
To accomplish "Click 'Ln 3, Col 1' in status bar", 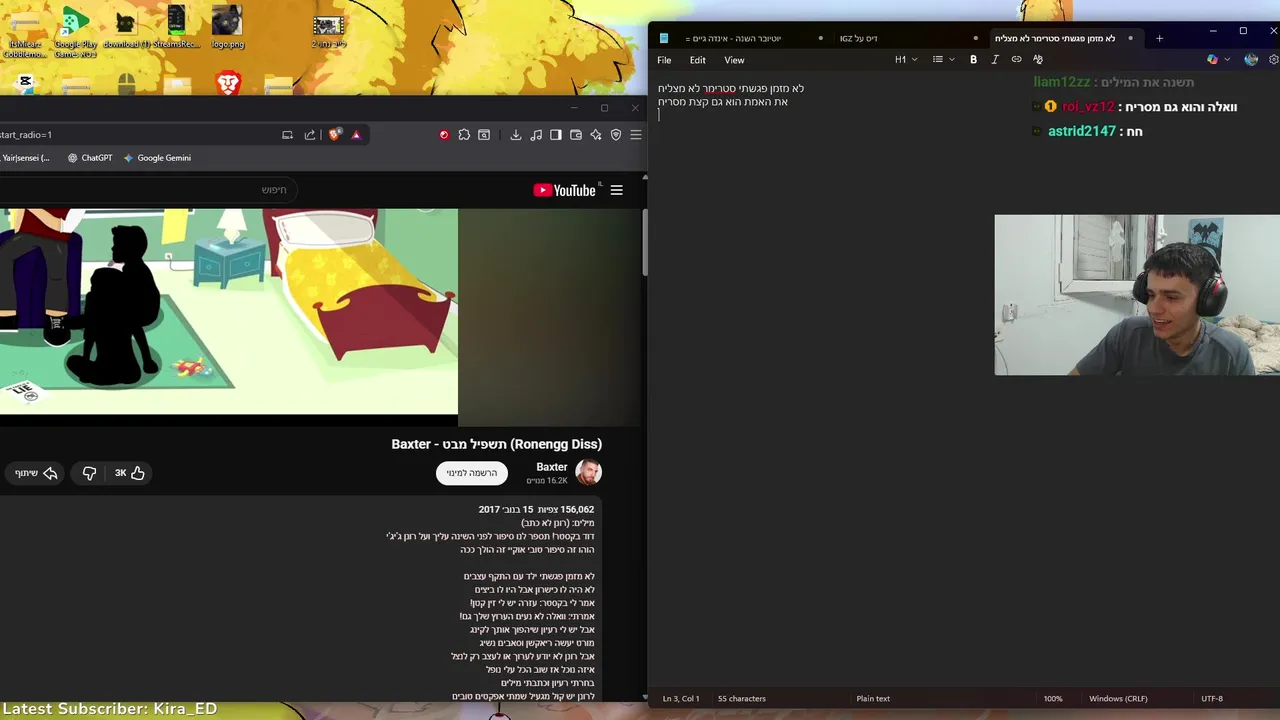I will point(681,699).
